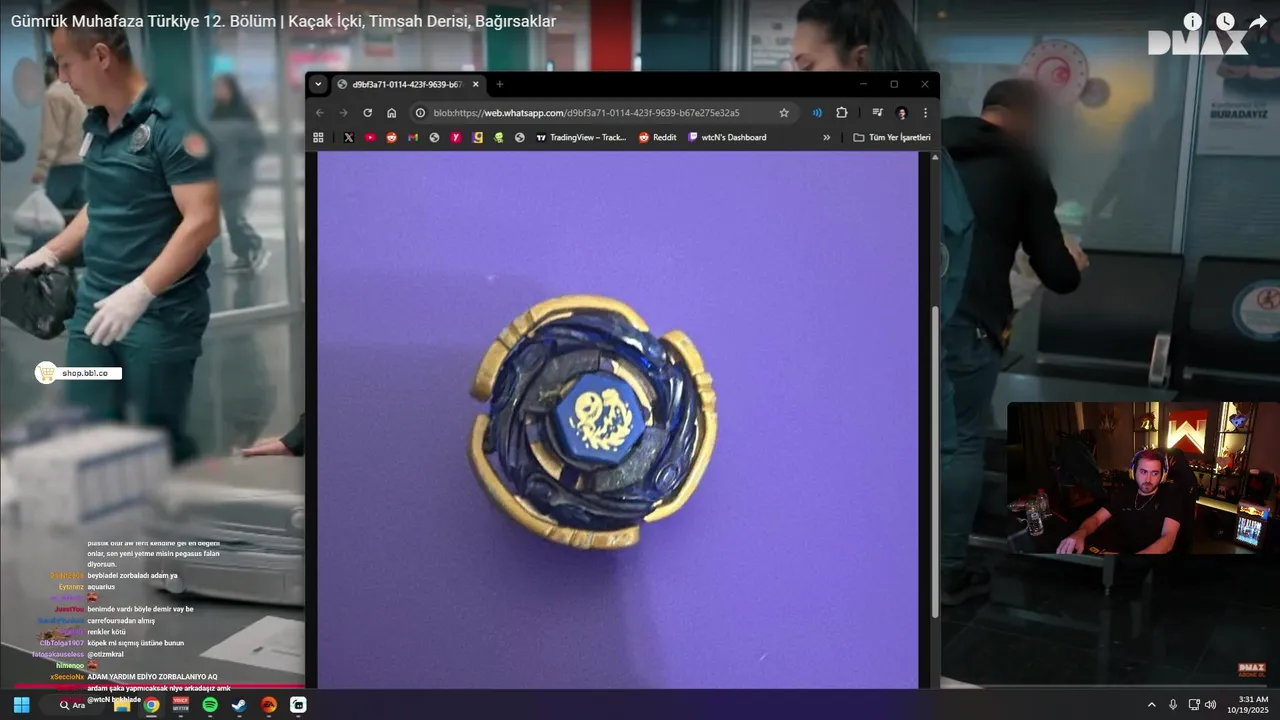Open the Windows Start menu
1280x720 pixels.
[x=21, y=705]
